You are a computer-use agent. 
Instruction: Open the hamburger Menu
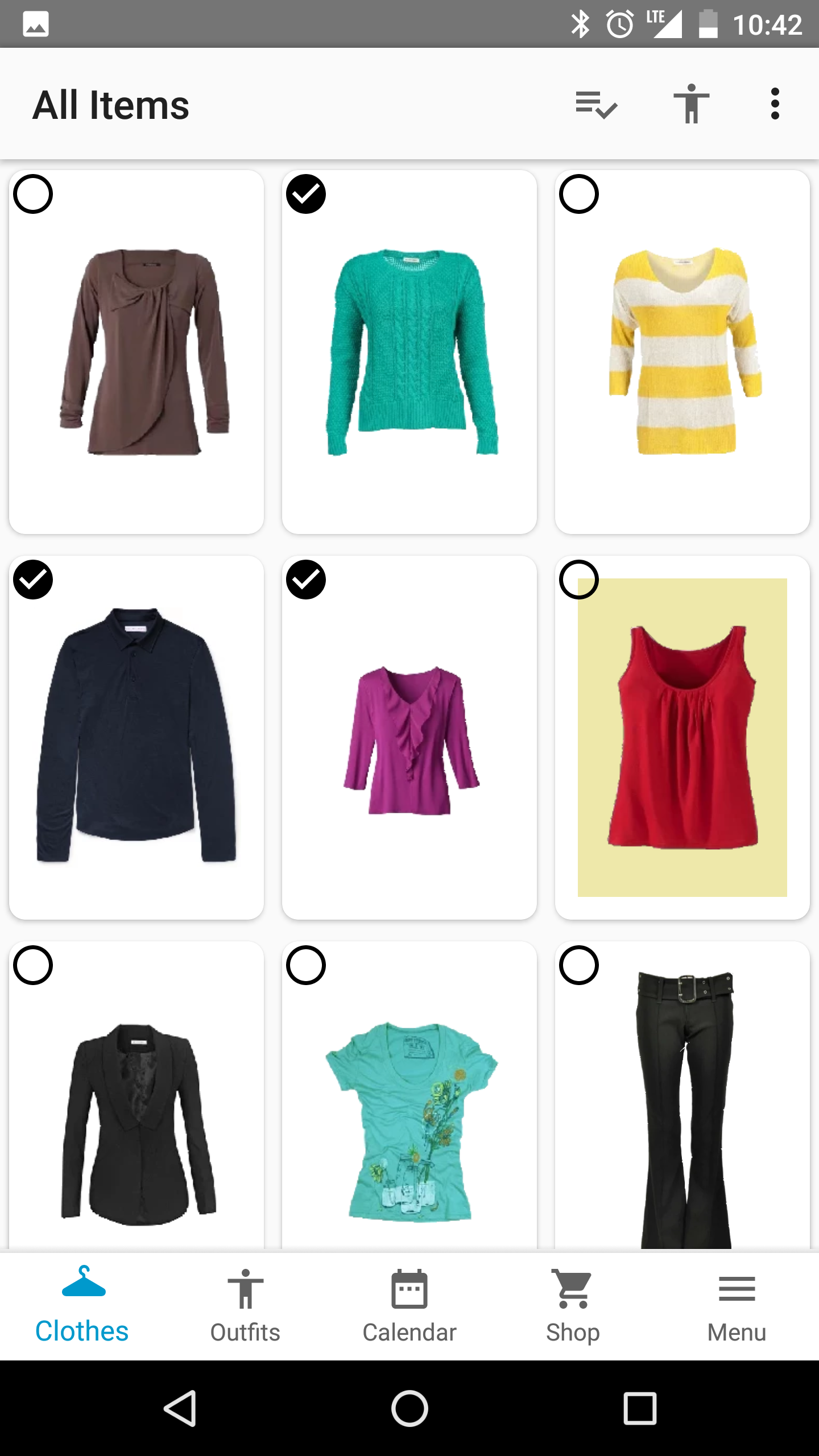pyautogui.click(x=737, y=1307)
